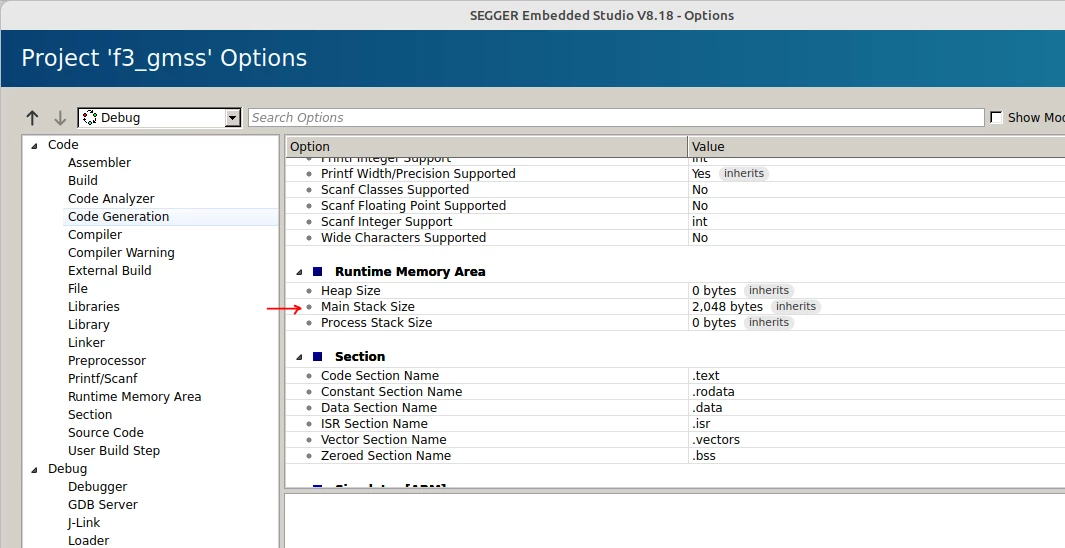Select Zeroed Section Name option
The height and width of the screenshot is (548, 1065).
tap(386, 456)
